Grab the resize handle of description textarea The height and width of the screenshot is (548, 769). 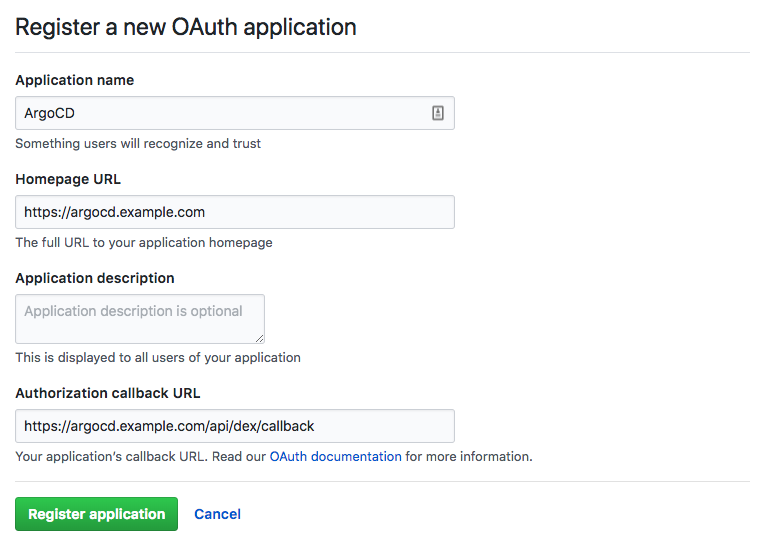pyautogui.click(x=259, y=338)
